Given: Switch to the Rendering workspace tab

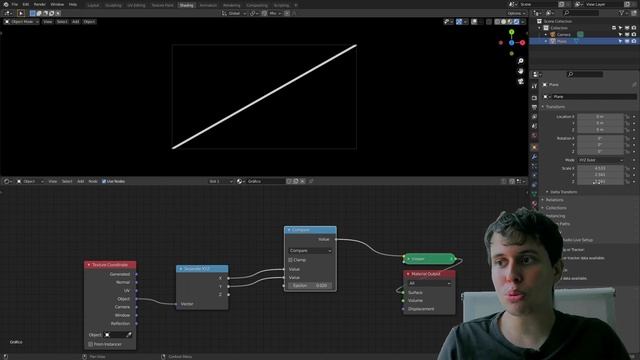Looking at the screenshot, I should 231,5.
